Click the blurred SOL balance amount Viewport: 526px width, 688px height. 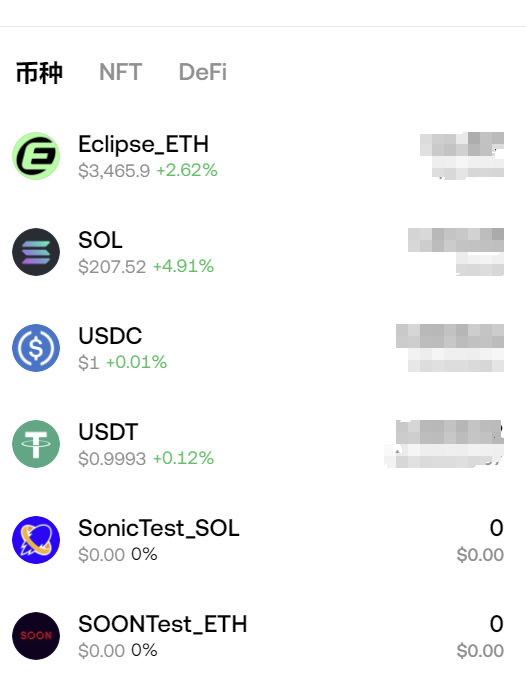click(x=456, y=252)
